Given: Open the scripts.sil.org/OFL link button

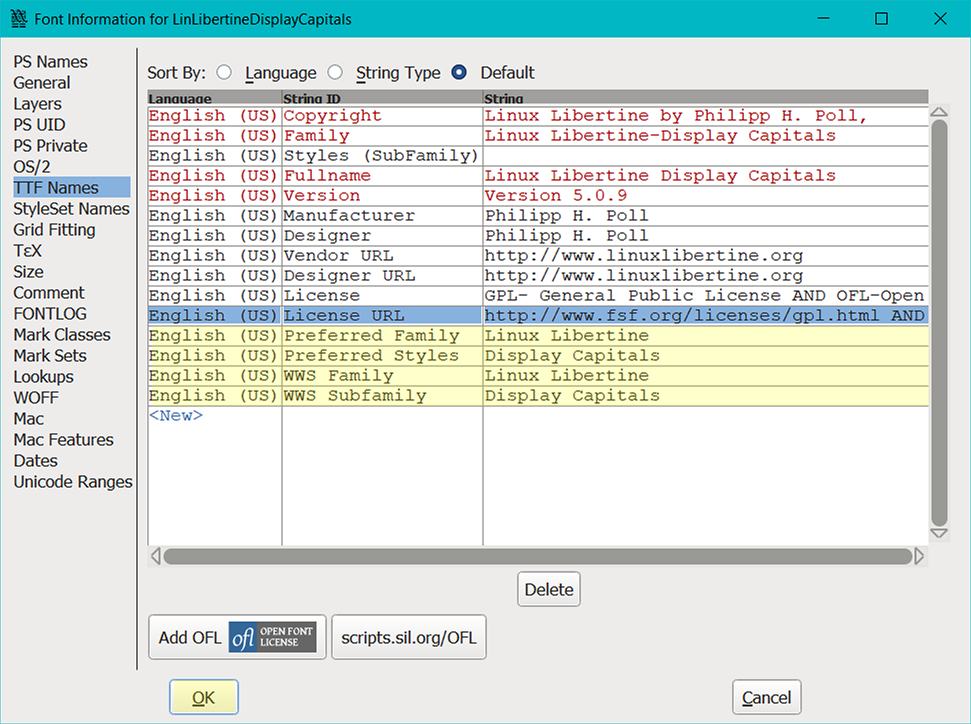Looking at the screenshot, I should (409, 637).
